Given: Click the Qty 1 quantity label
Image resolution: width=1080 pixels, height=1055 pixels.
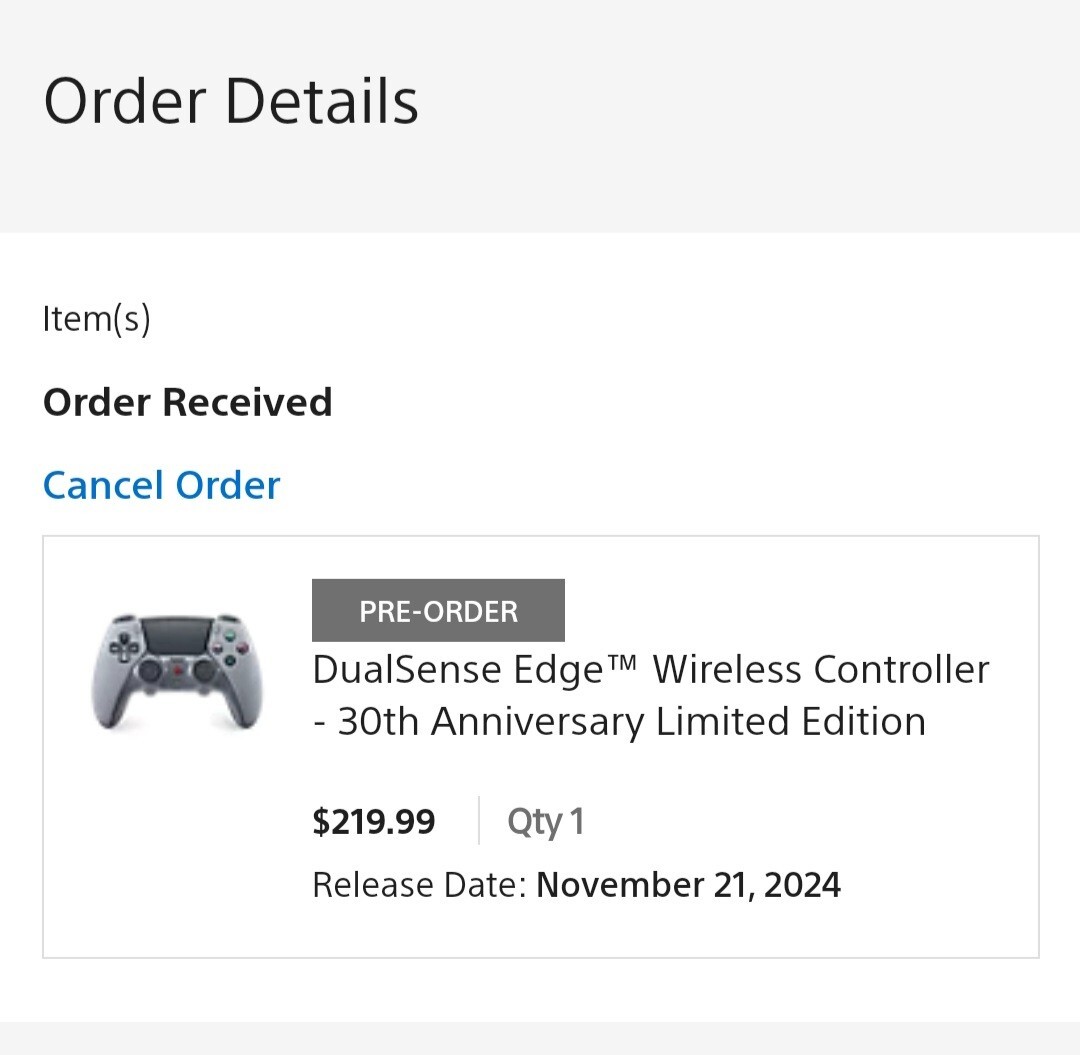Looking at the screenshot, I should coord(545,821).
